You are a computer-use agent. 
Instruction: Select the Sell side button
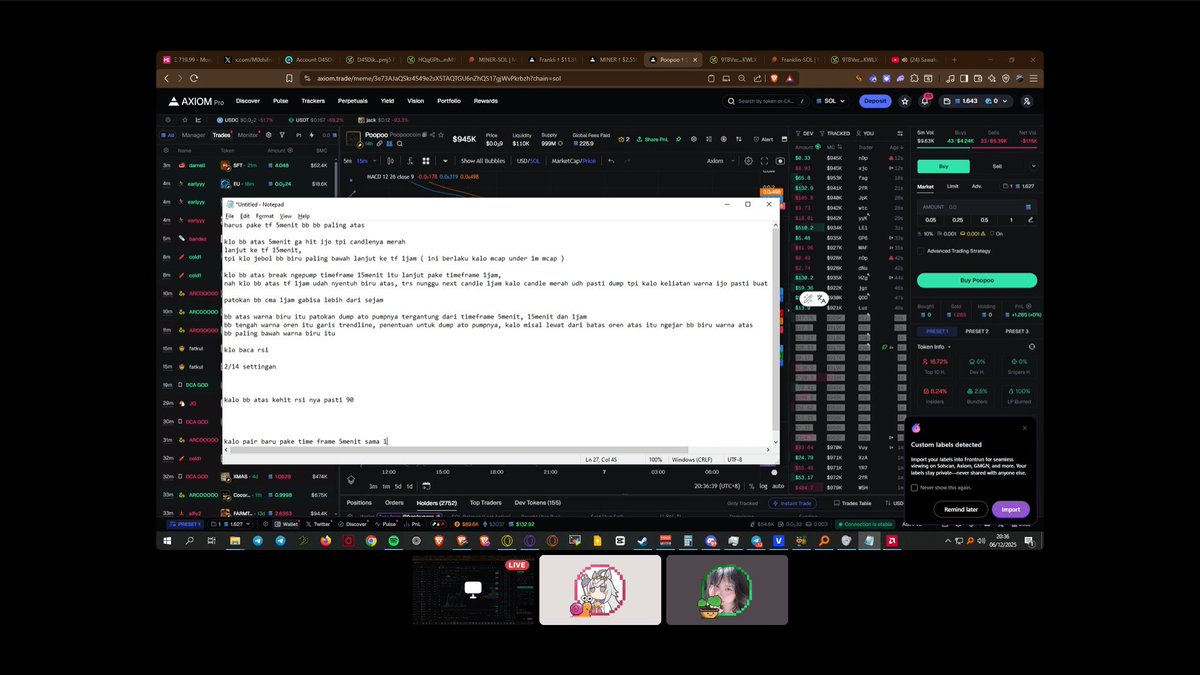coord(997,166)
